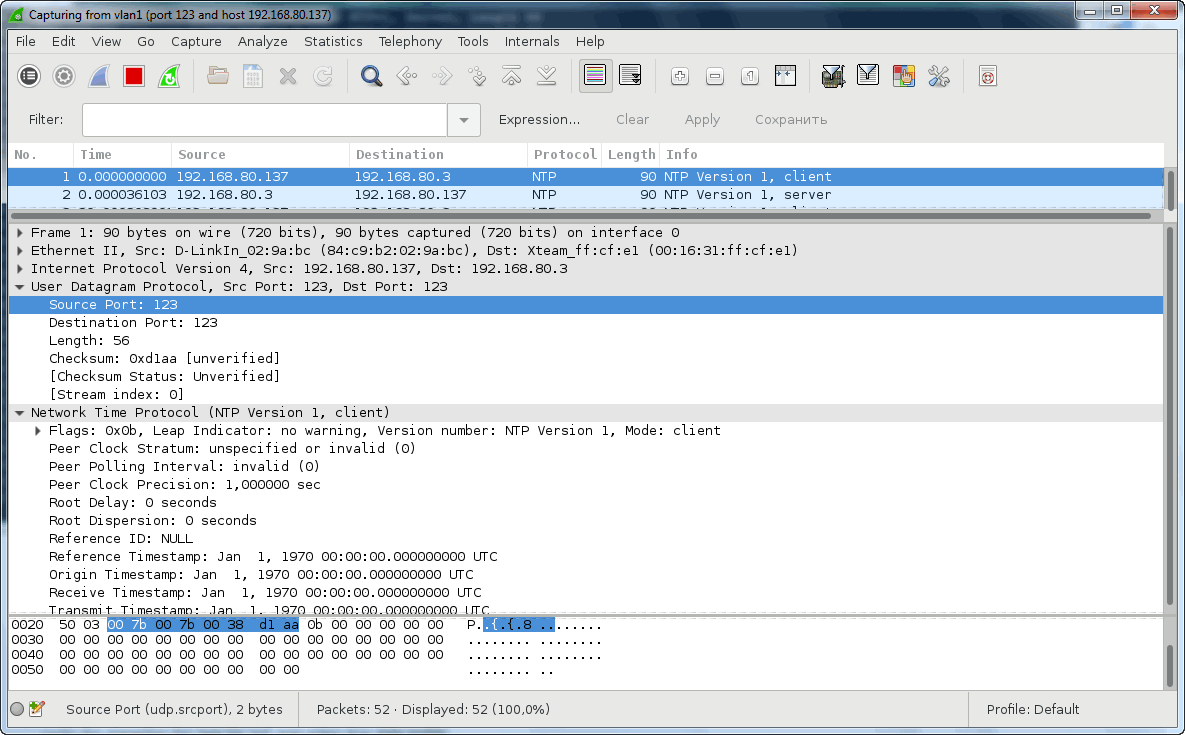Stop the running capture with red square
Viewport: 1185px width, 735px height.
[x=134, y=76]
